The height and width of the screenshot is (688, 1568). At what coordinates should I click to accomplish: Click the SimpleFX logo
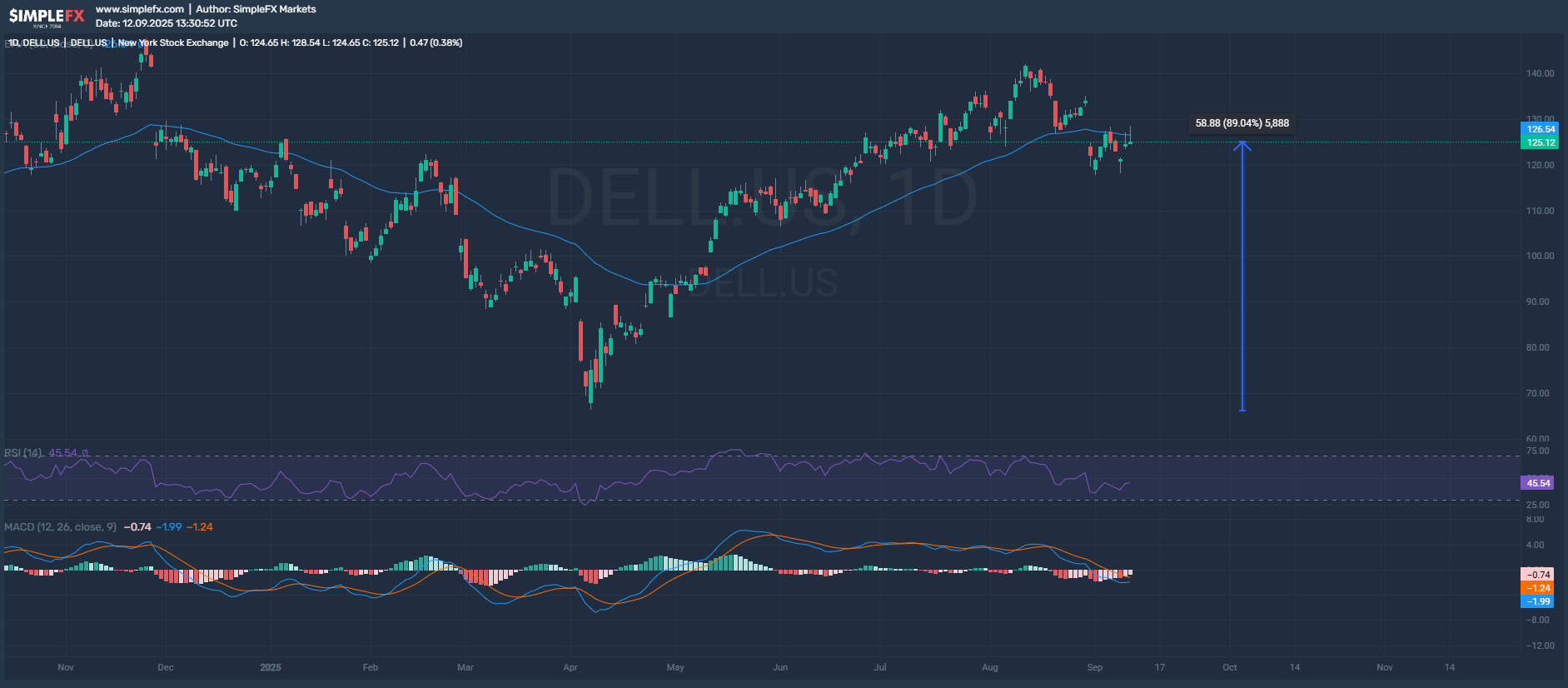click(x=46, y=16)
